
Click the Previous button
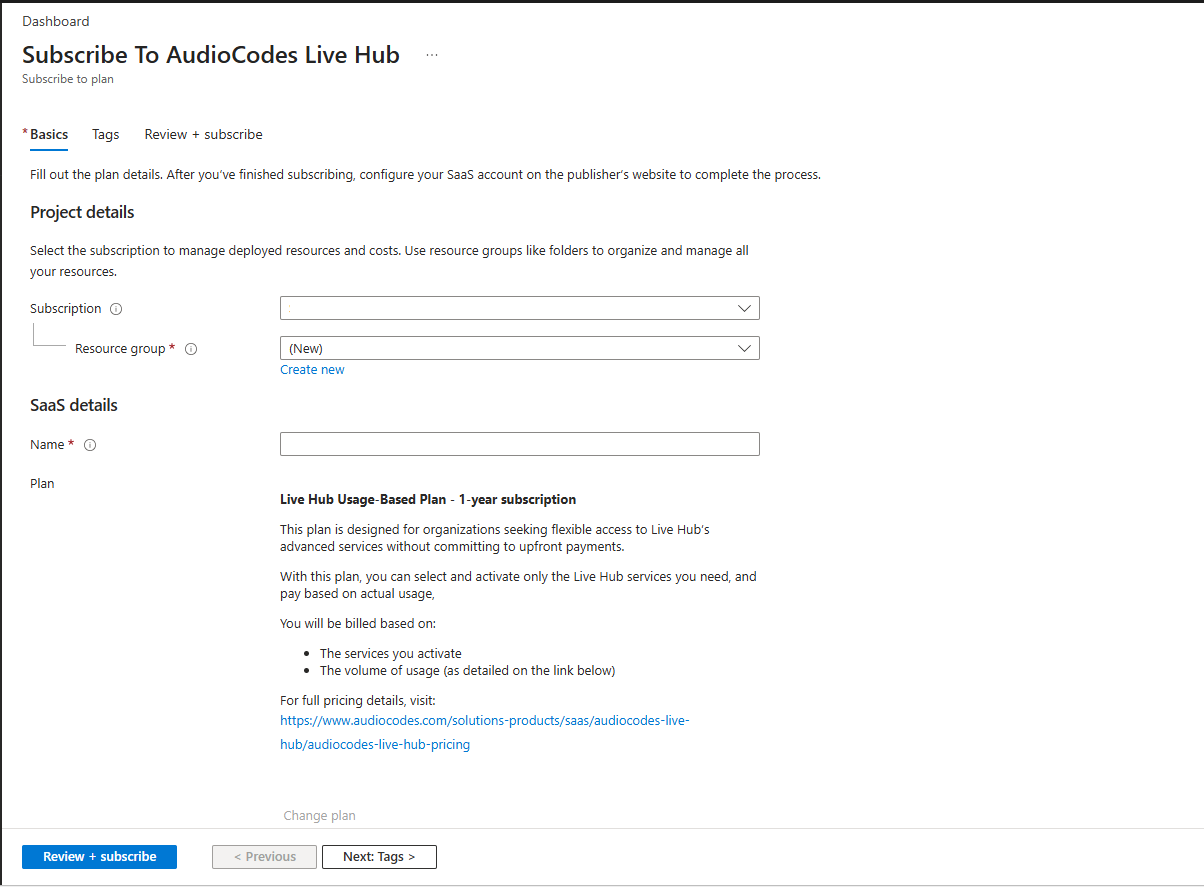pyautogui.click(x=265, y=857)
